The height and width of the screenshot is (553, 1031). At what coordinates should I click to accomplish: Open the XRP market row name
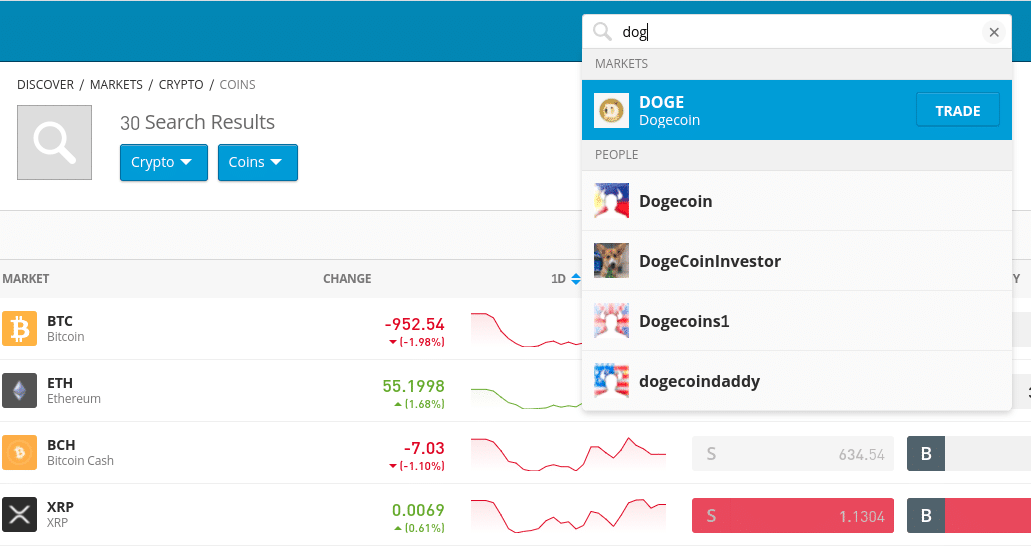click(60, 514)
